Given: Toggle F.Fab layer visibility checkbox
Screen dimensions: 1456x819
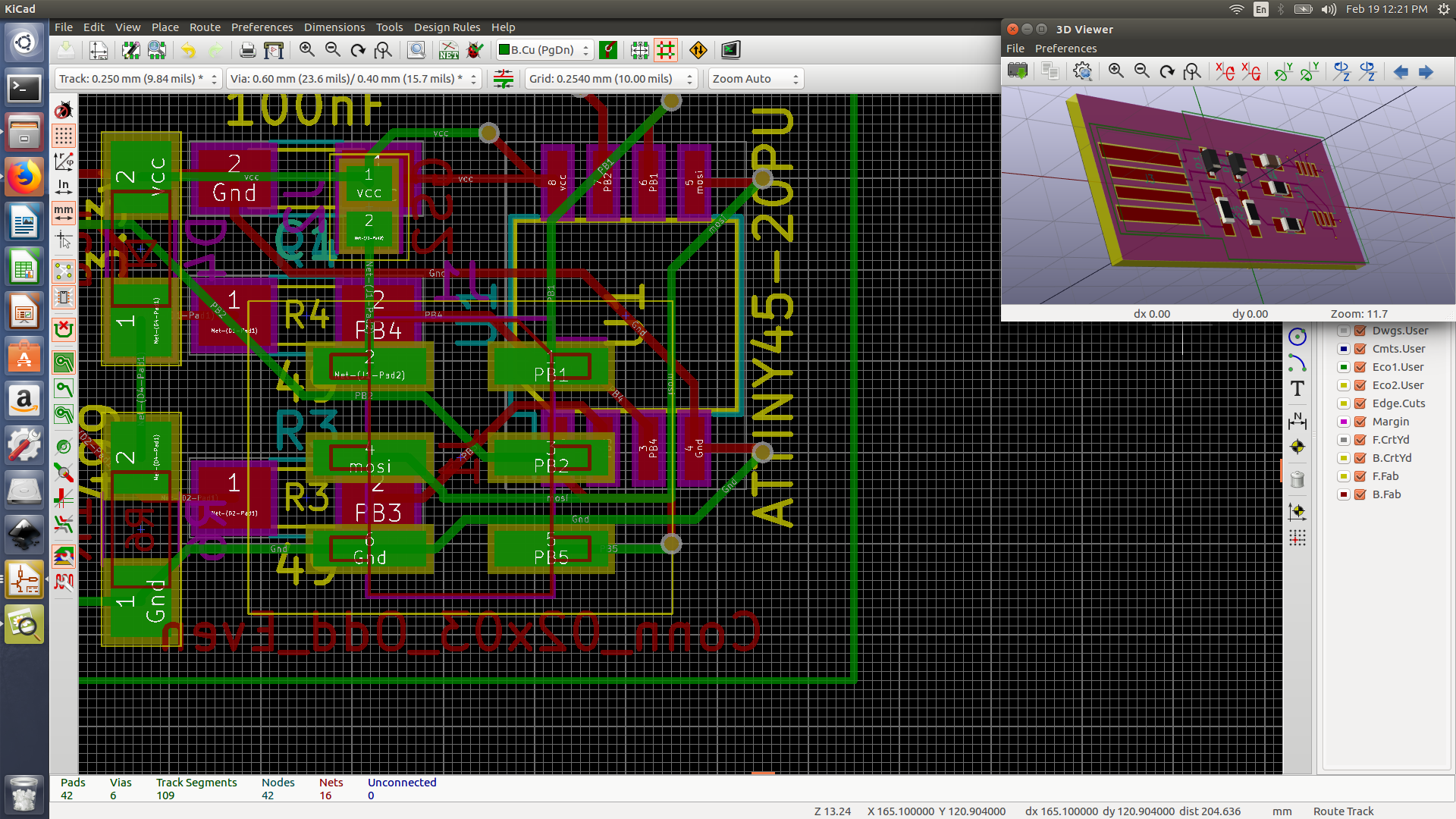Looking at the screenshot, I should [x=1360, y=476].
